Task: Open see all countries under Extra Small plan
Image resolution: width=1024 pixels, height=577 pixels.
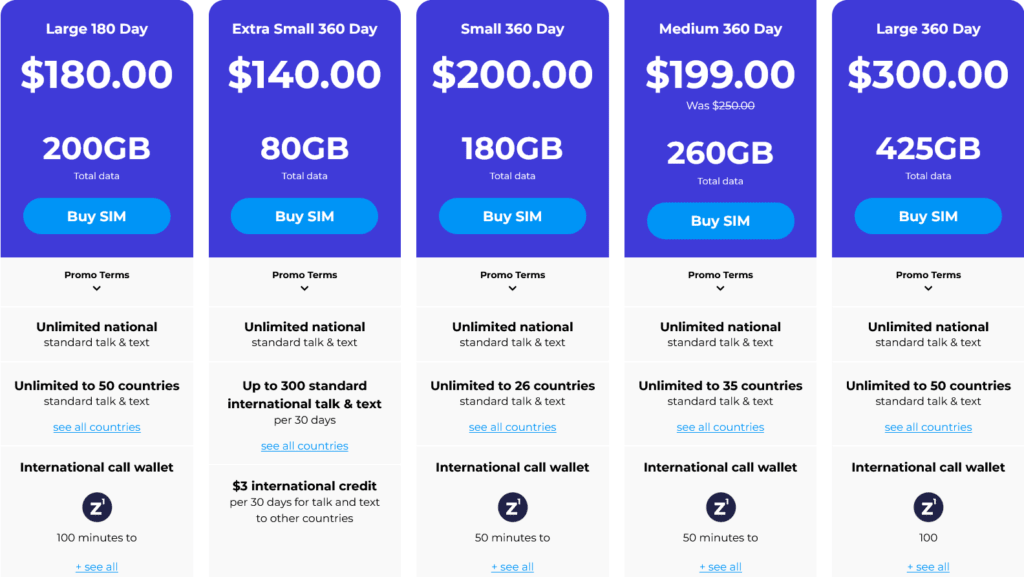Action: tap(305, 446)
